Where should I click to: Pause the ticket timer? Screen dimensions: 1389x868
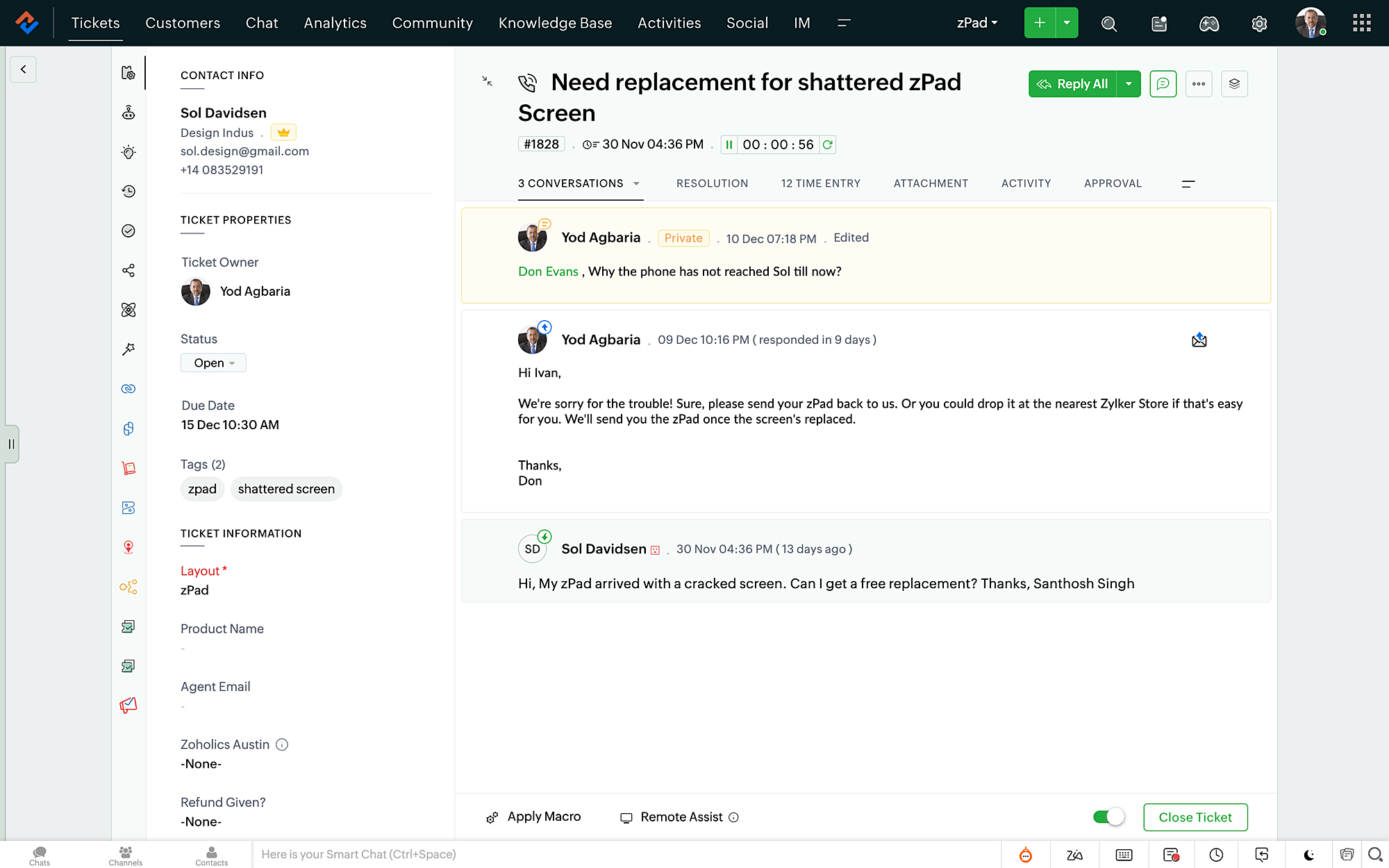pos(729,144)
